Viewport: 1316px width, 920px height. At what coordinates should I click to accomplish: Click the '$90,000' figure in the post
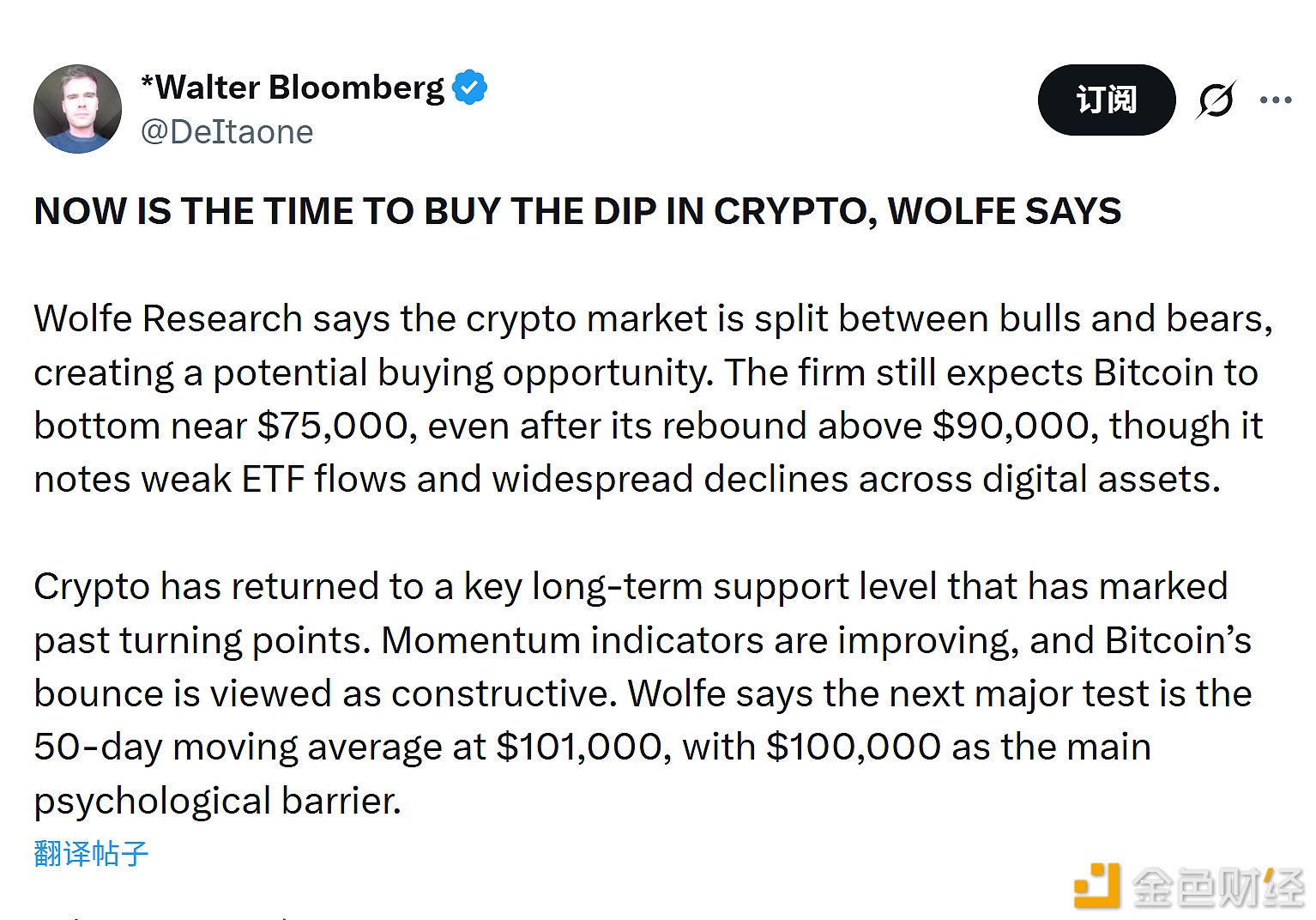tap(1008, 426)
